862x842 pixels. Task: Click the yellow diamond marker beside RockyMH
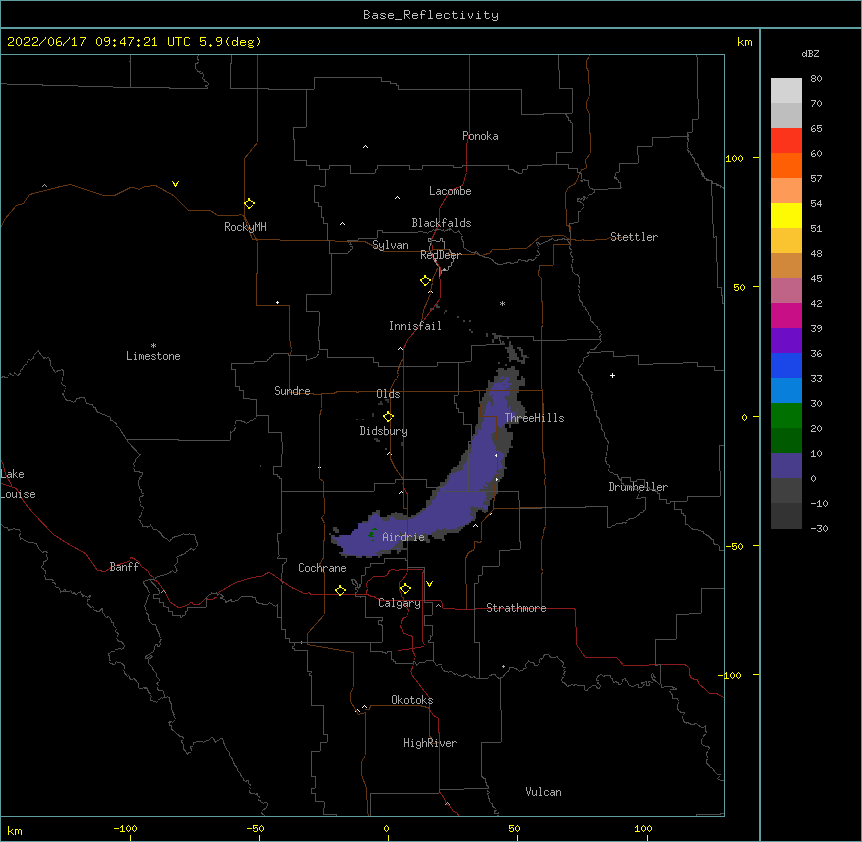click(249, 204)
